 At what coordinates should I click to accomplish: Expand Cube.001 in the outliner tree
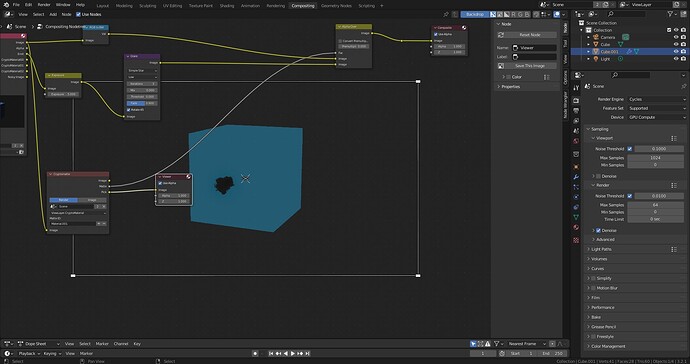tap(589, 51)
